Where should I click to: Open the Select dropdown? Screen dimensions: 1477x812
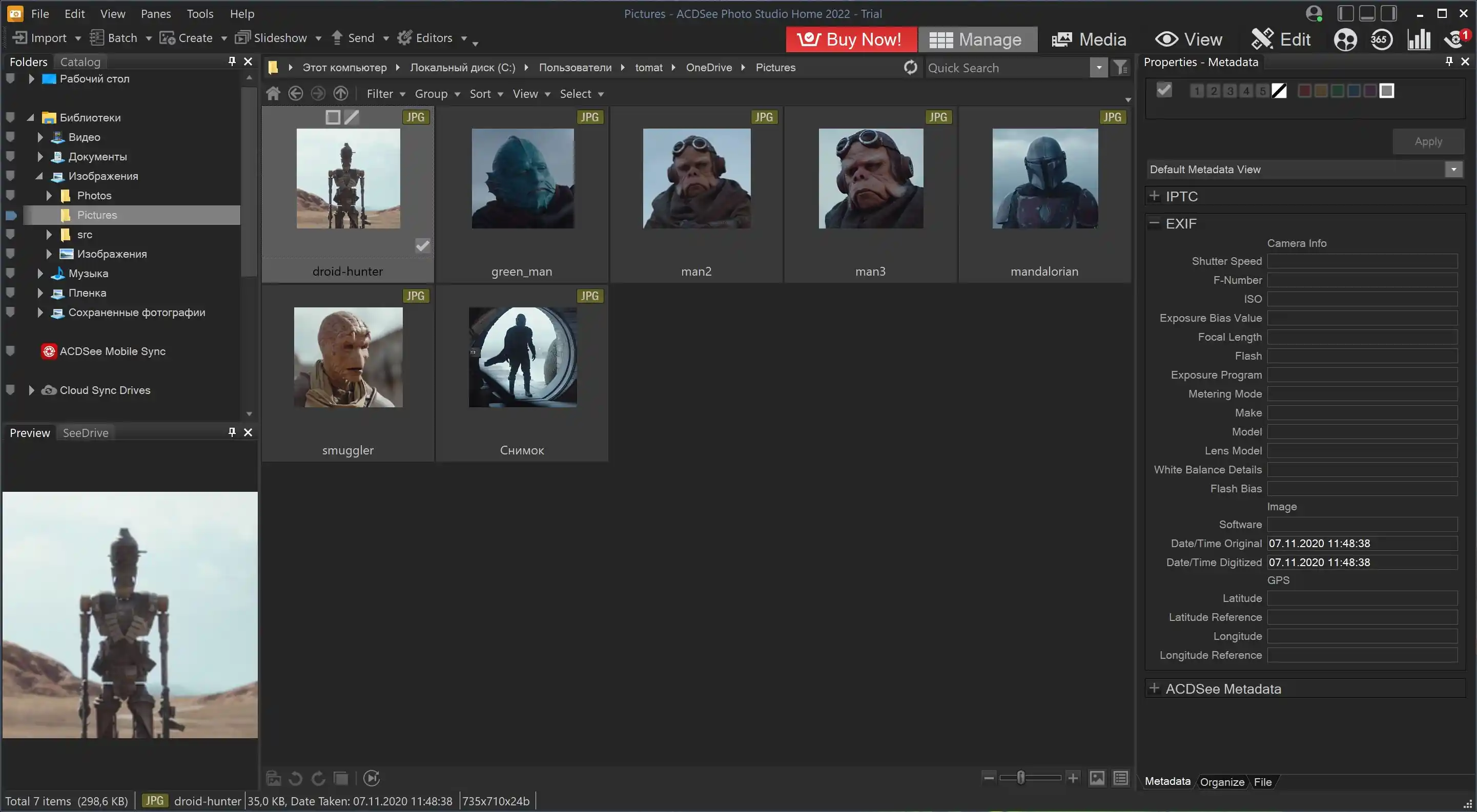(581, 93)
